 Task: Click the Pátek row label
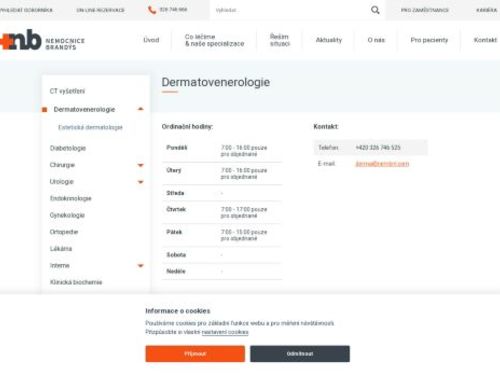(174, 232)
